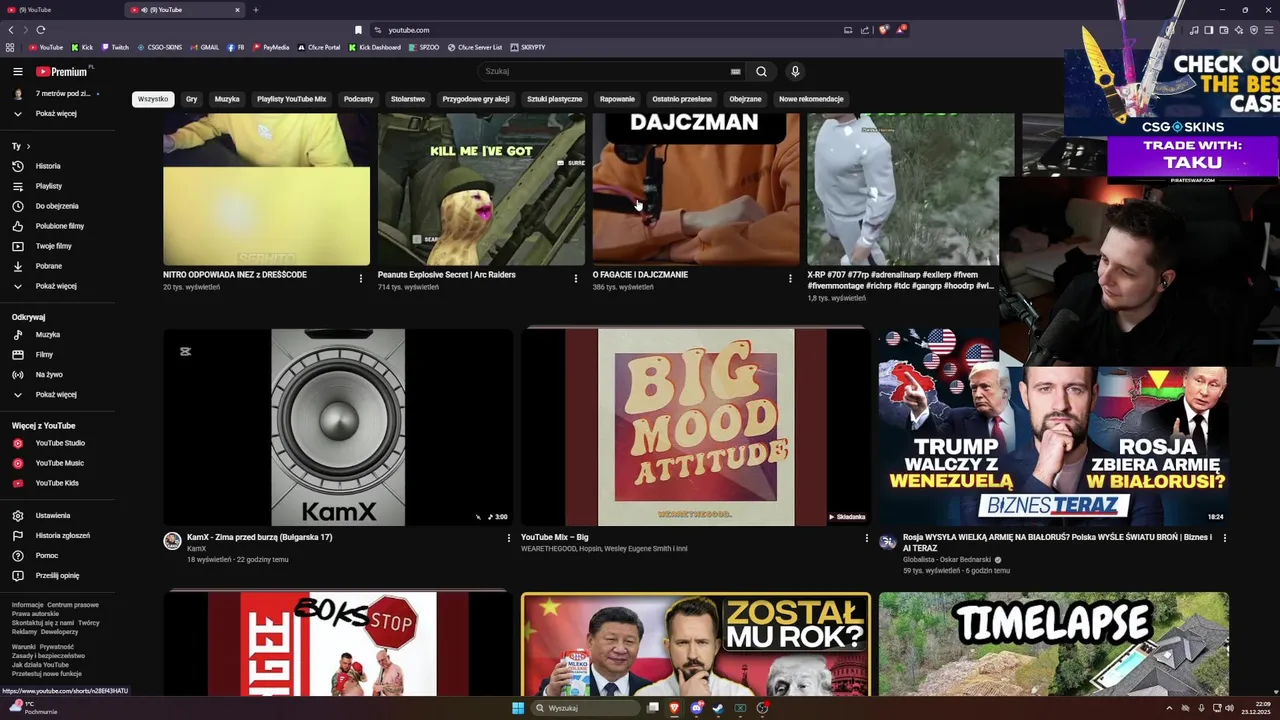Click the Brave Rewards triangle icon
Screen dimensions: 1280x720
coord(900,30)
